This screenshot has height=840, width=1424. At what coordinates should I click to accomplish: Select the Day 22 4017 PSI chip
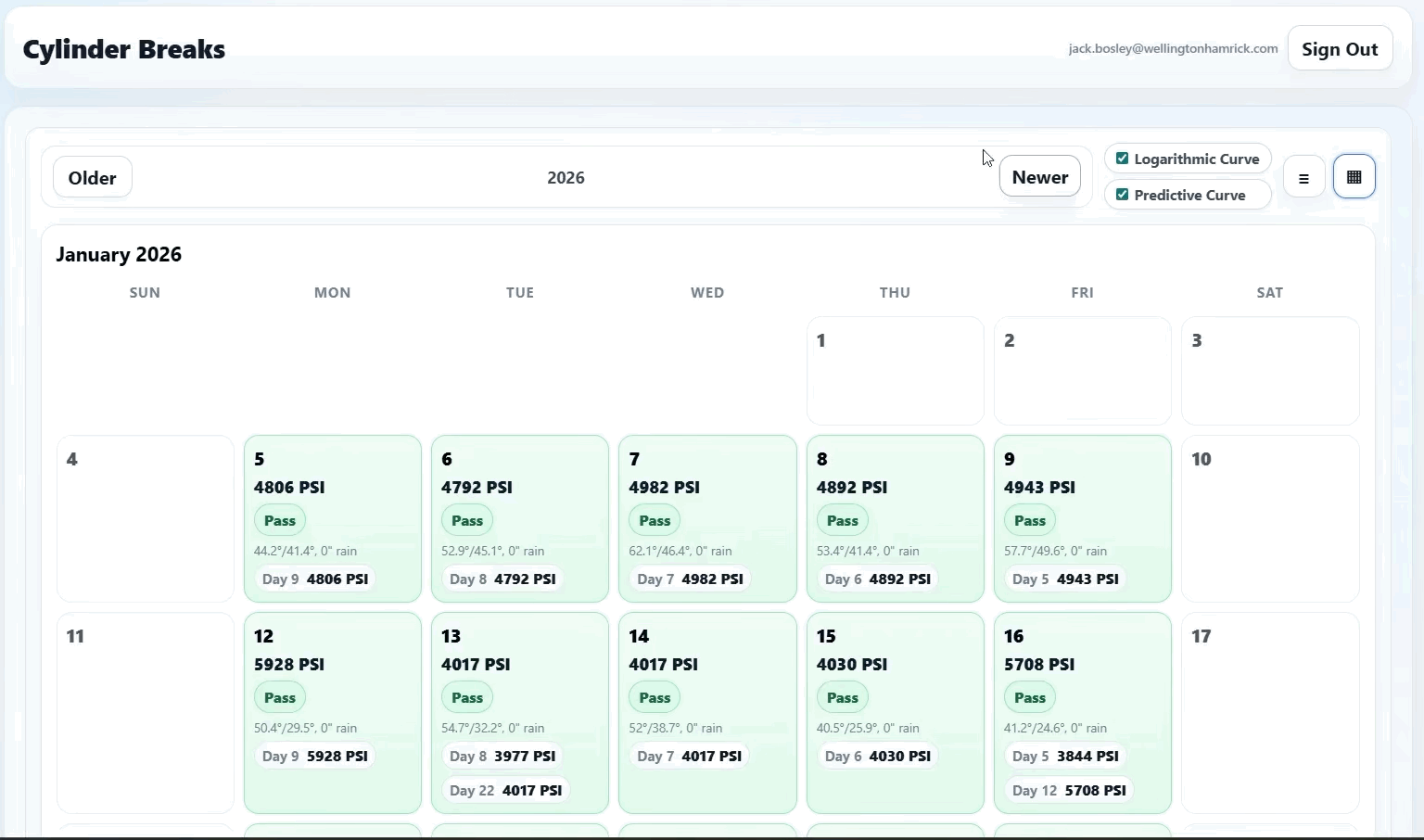point(505,790)
